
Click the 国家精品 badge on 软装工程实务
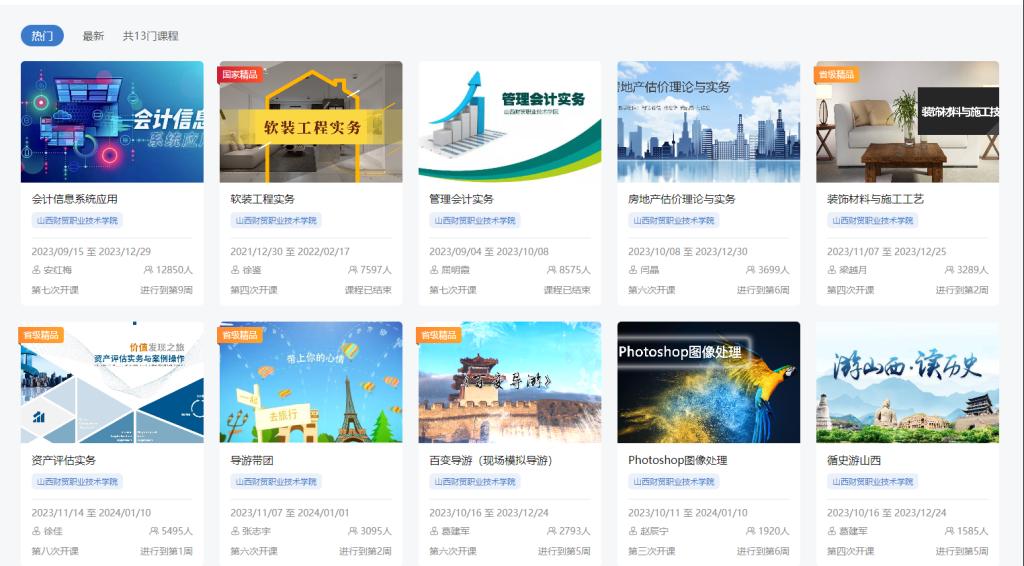(x=240, y=74)
